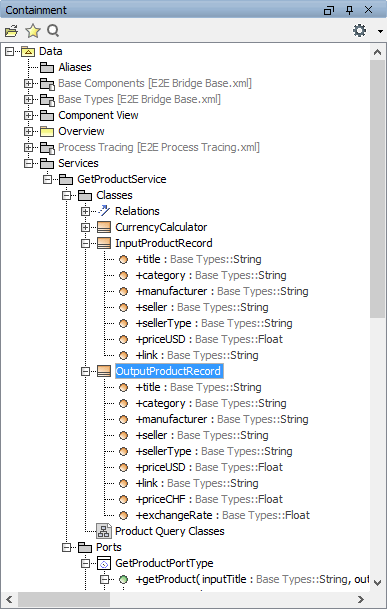Select +priceUSD under InputProductRecord
Viewport: 387px width, 609px height.
(209, 339)
